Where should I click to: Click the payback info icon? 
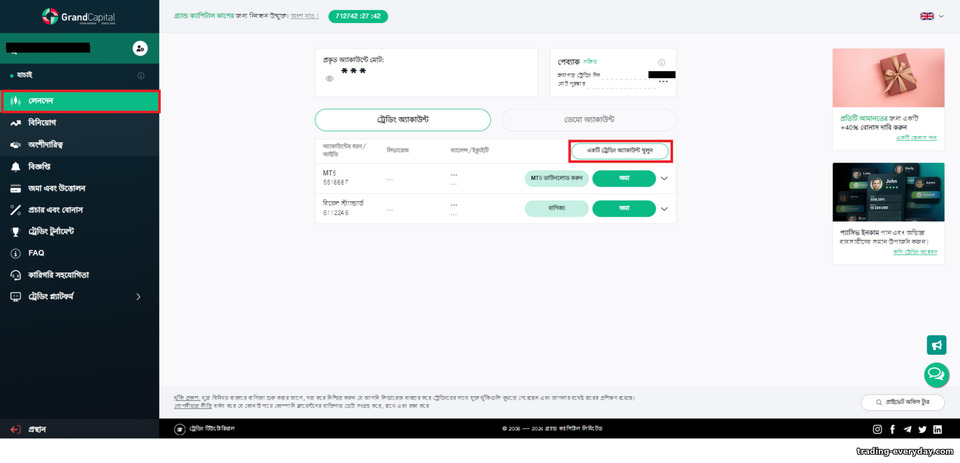[661, 62]
